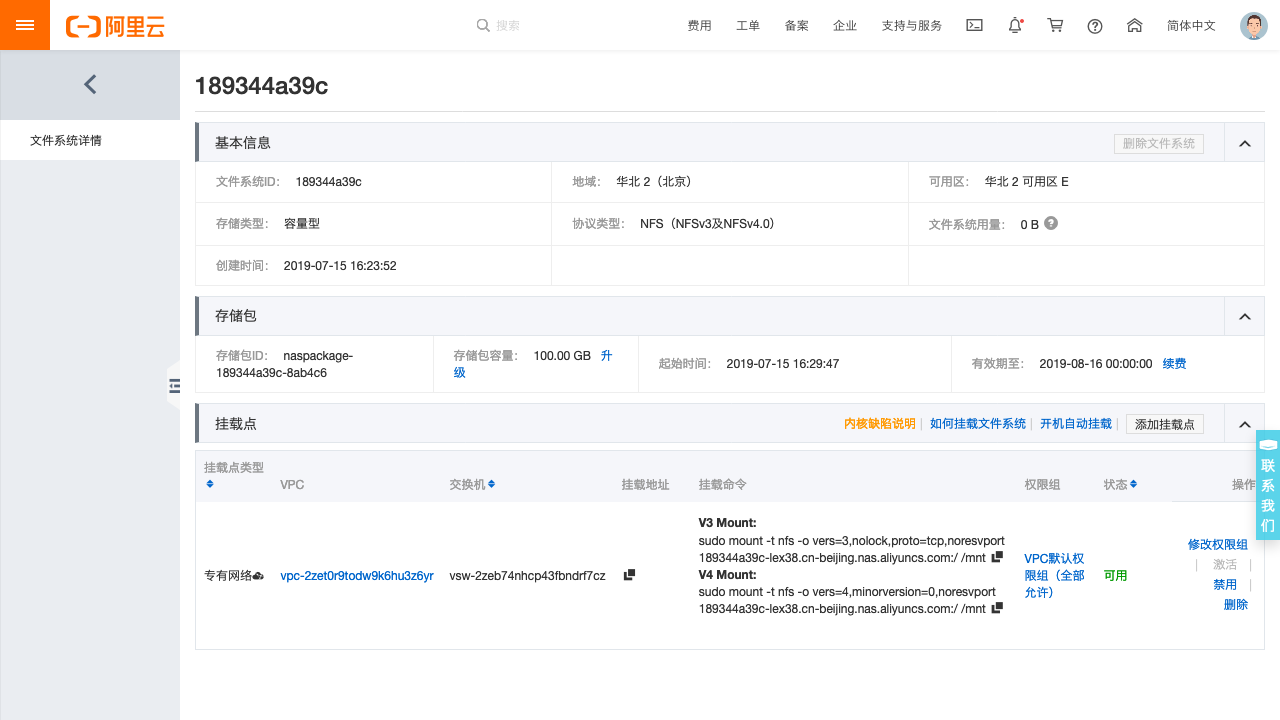
Task: Go to console home via house icon
Action: 1134,25
